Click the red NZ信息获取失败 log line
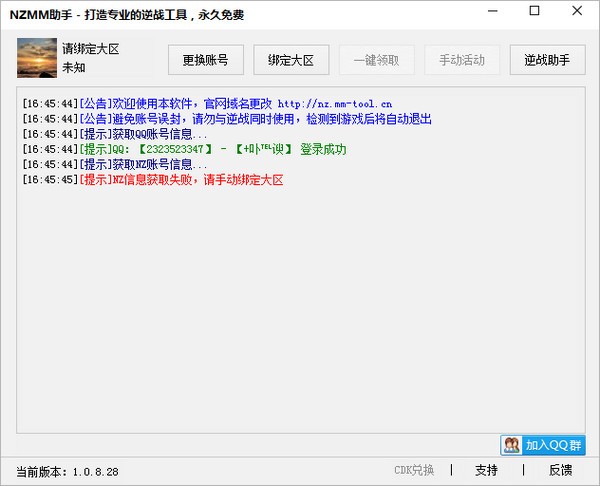 tap(153, 179)
